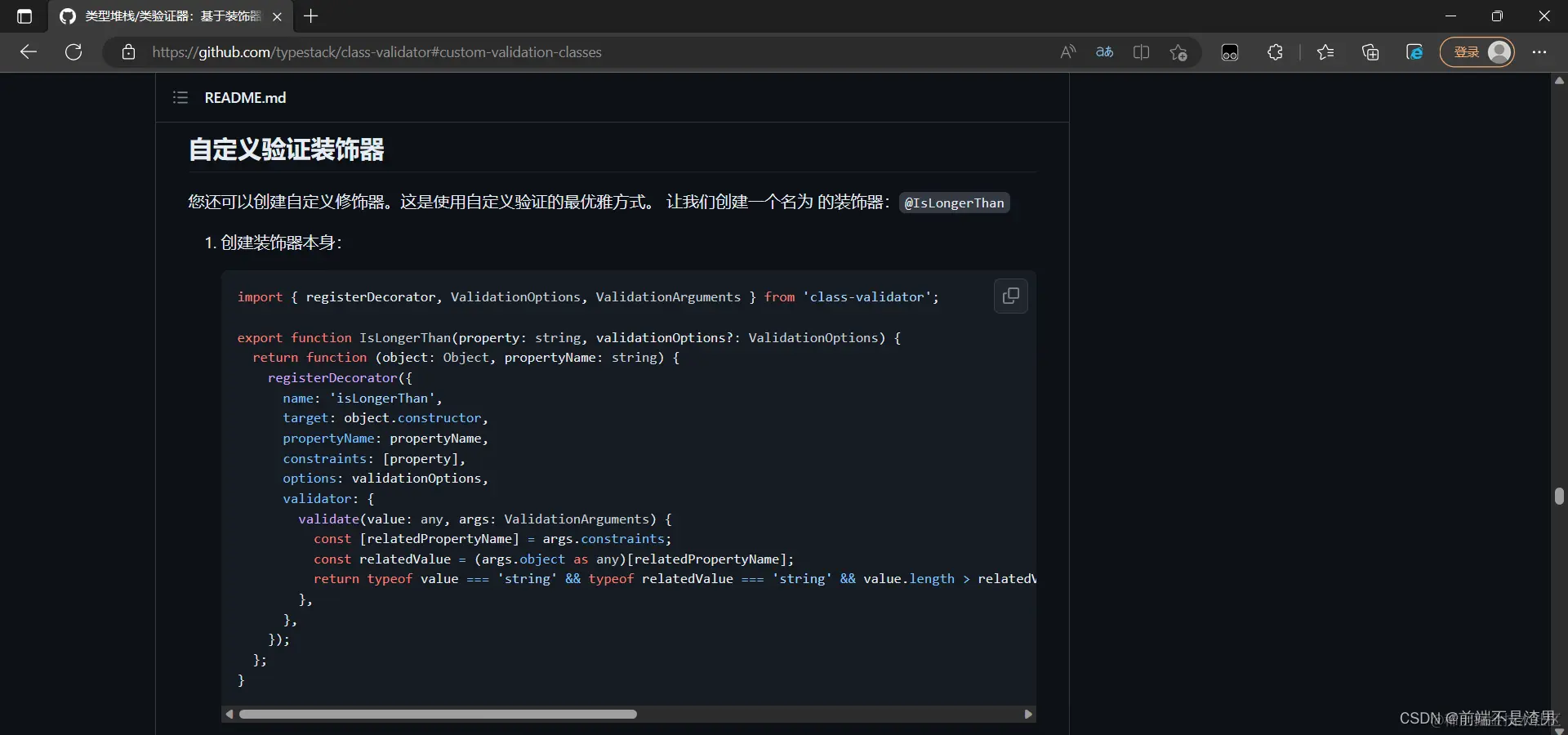This screenshot has width=1568, height=735.
Task: Open the favorites list icon
Action: click(x=1325, y=52)
